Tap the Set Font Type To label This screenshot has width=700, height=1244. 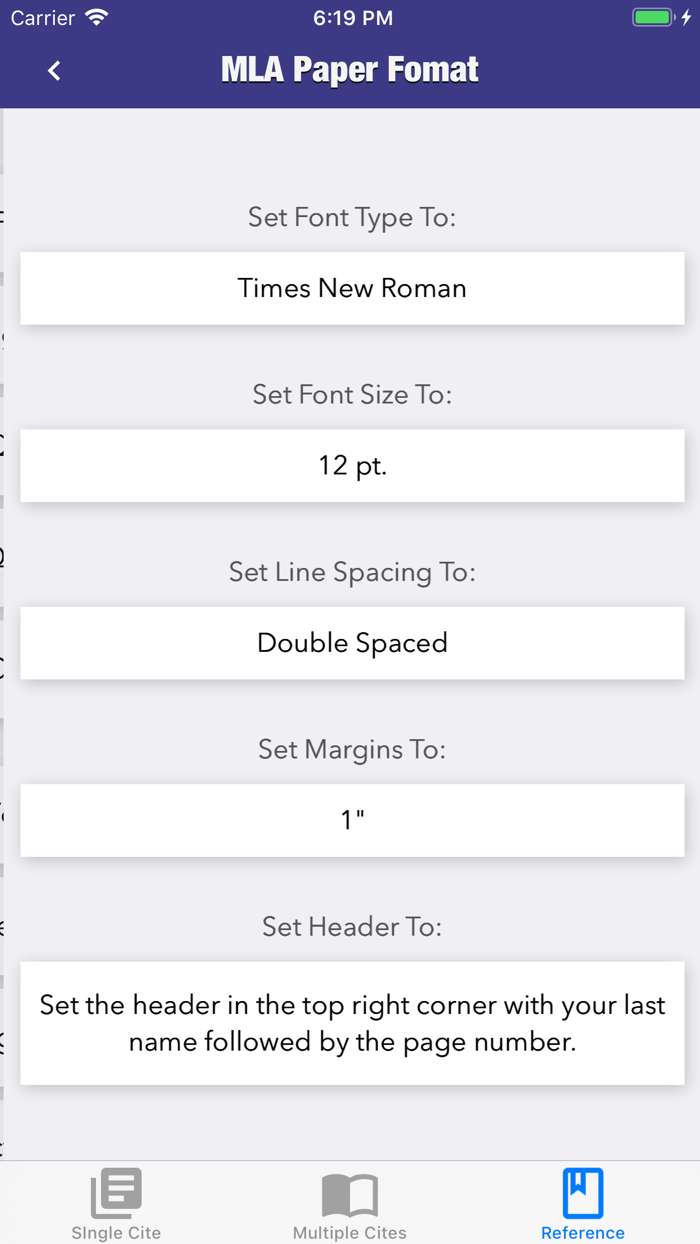352,217
